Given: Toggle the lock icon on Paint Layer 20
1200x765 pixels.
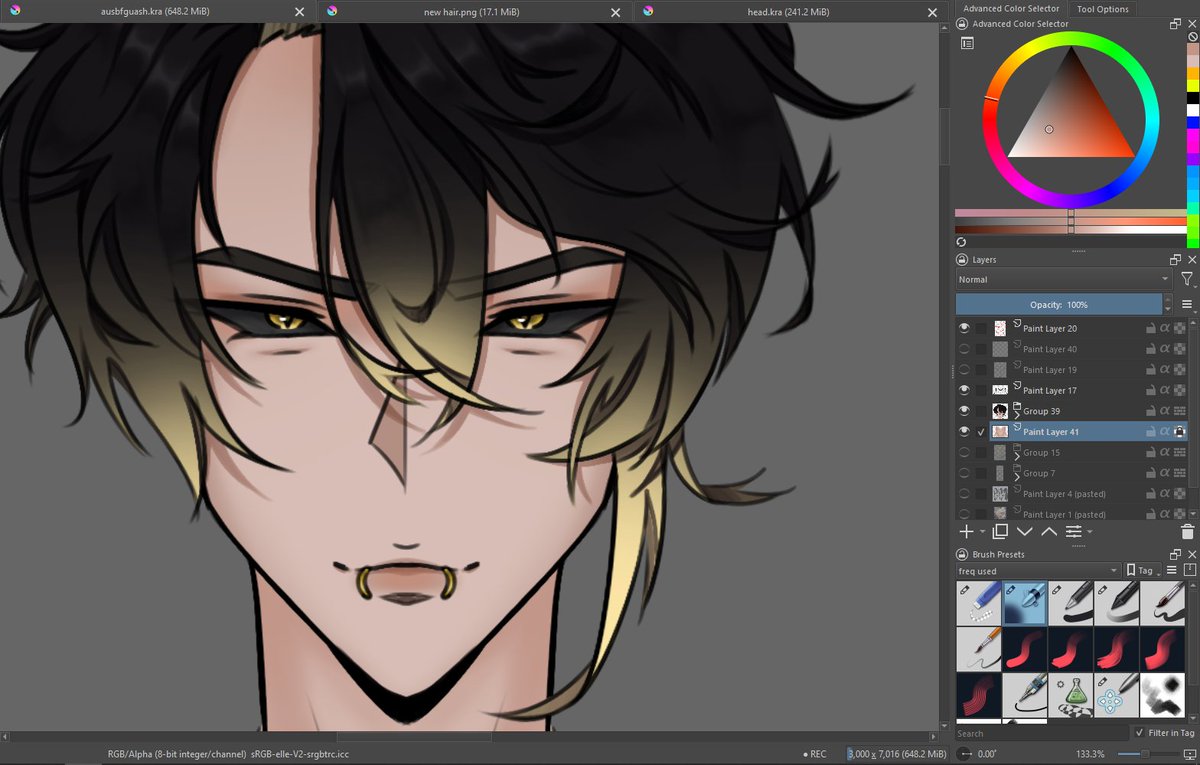Looking at the screenshot, I should tap(1151, 328).
